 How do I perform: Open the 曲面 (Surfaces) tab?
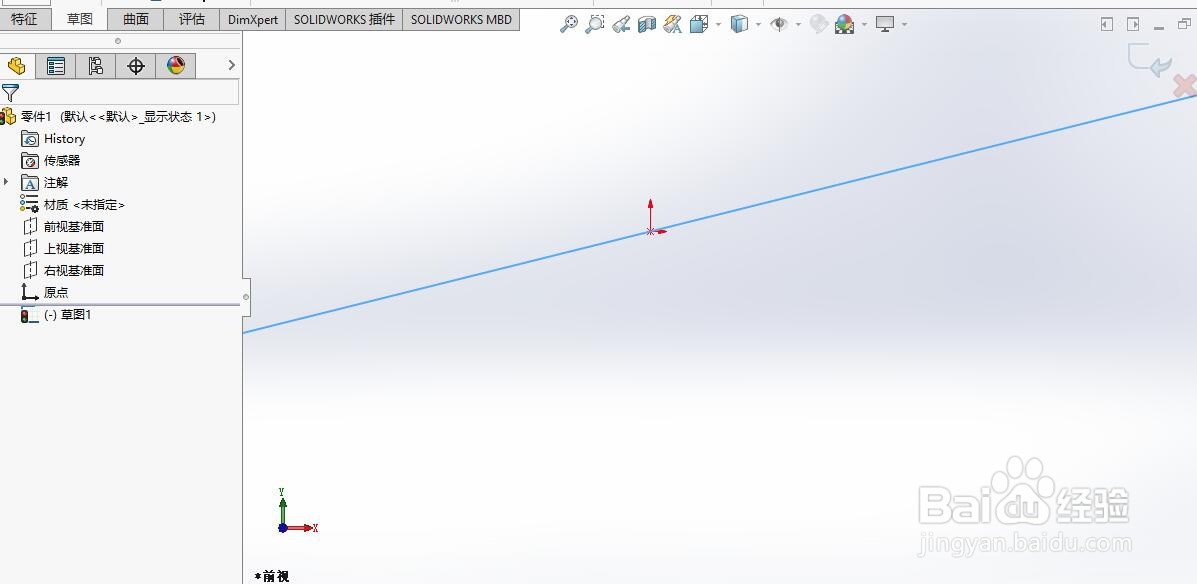tap(136, 20)
